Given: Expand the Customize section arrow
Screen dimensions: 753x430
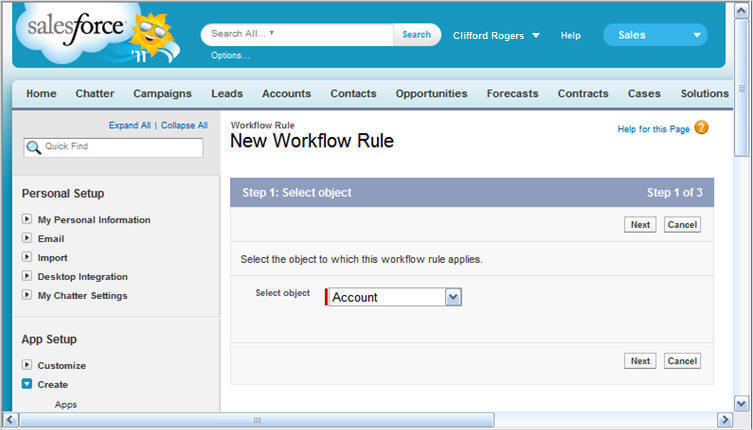Looking at the screenshot, I should click(x=27, y=365).
